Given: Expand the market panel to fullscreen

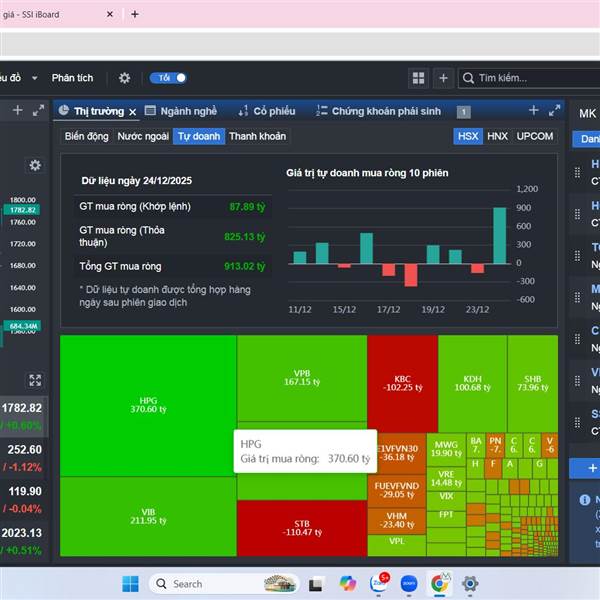Looking at the screenshot, I should click(x=554, y=110).
